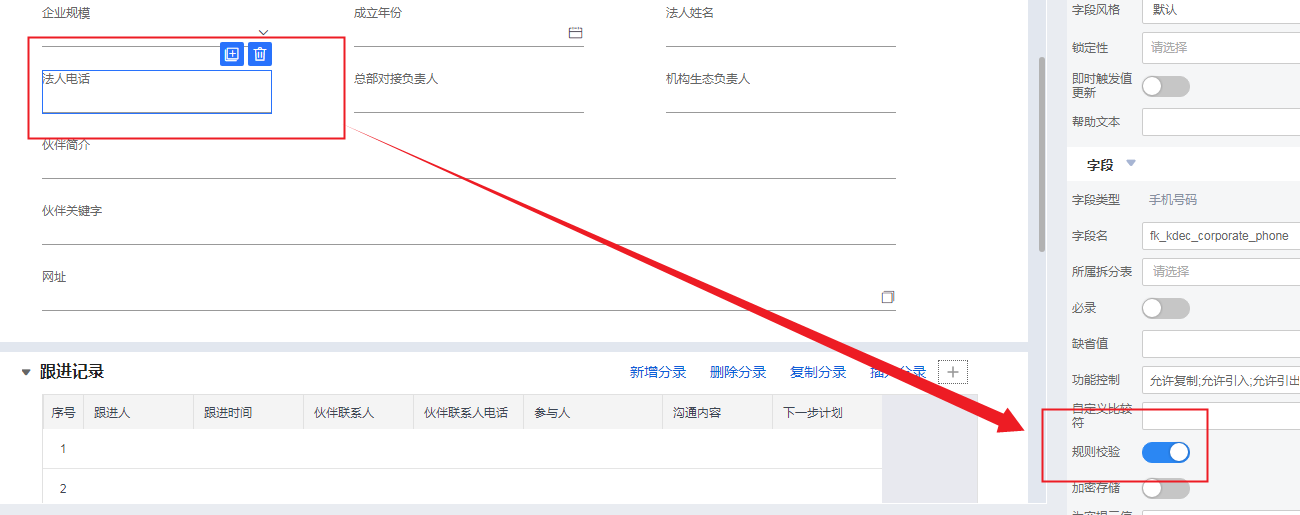Click the form area vertical scrollbar
1300x515 pixels.
pos(1044,156)
